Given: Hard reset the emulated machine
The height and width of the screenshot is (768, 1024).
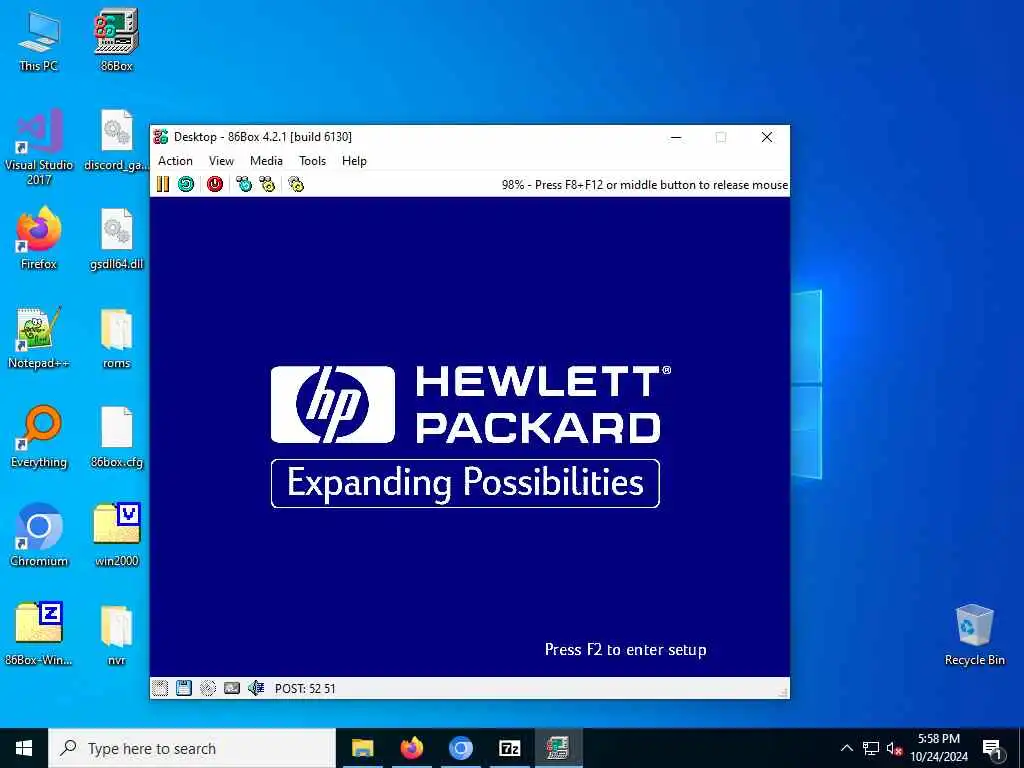Looking at the screenshot, I should pyautogui.click(x=186, y=184).
